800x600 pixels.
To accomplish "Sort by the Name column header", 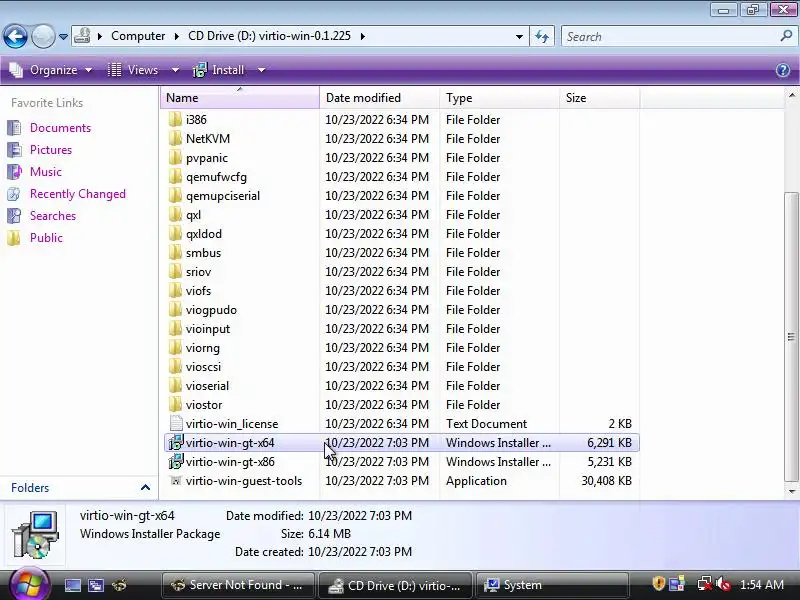I will [240, 97].
